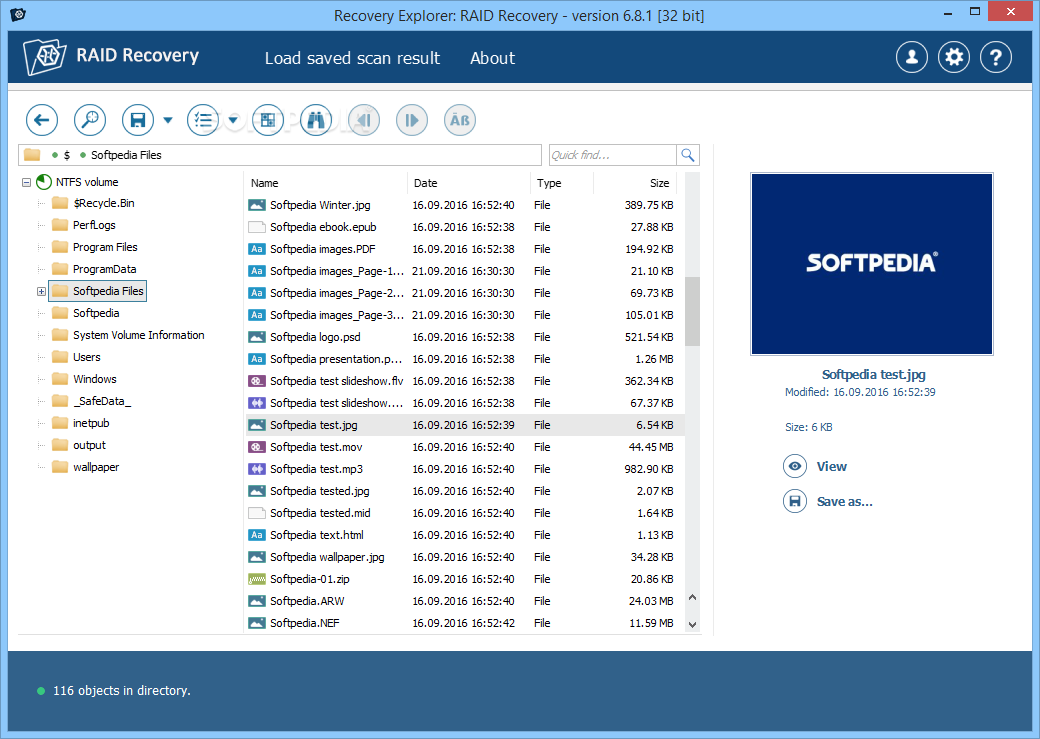Viewport: 1040px width, 739px height.
Task: Select Softpedia test.mp3 file
Action: [464, 469]
